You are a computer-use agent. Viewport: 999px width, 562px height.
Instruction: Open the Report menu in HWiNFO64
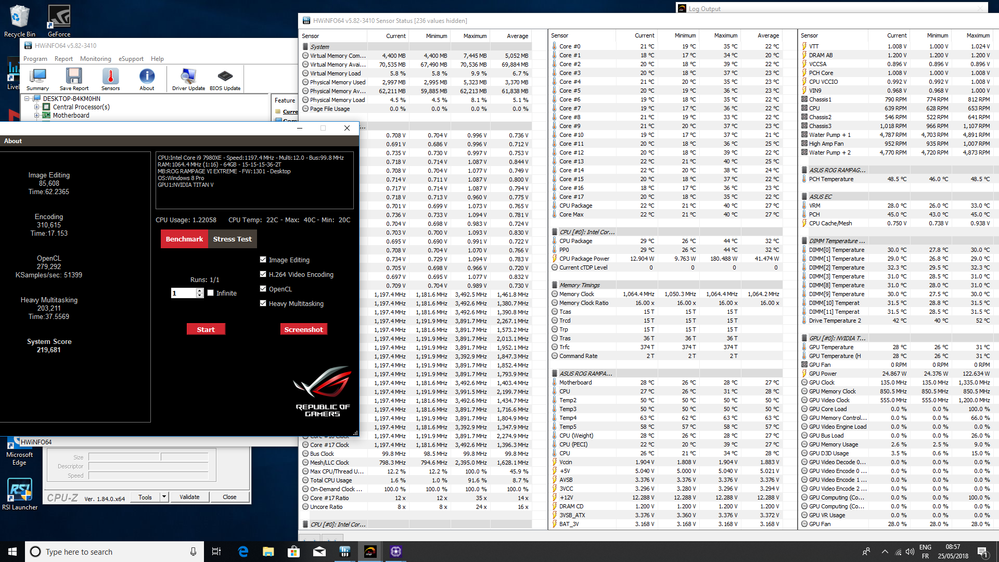(x=63, y=59)
